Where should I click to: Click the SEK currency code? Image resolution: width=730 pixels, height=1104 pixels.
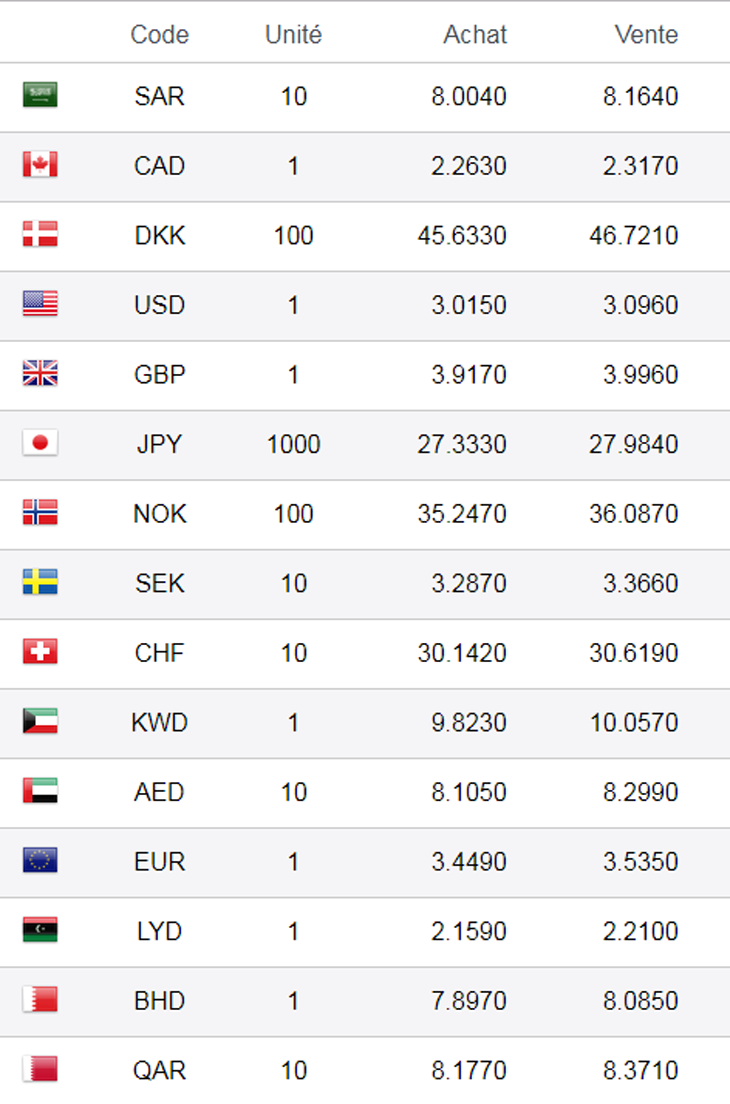(x=159, y=583)
